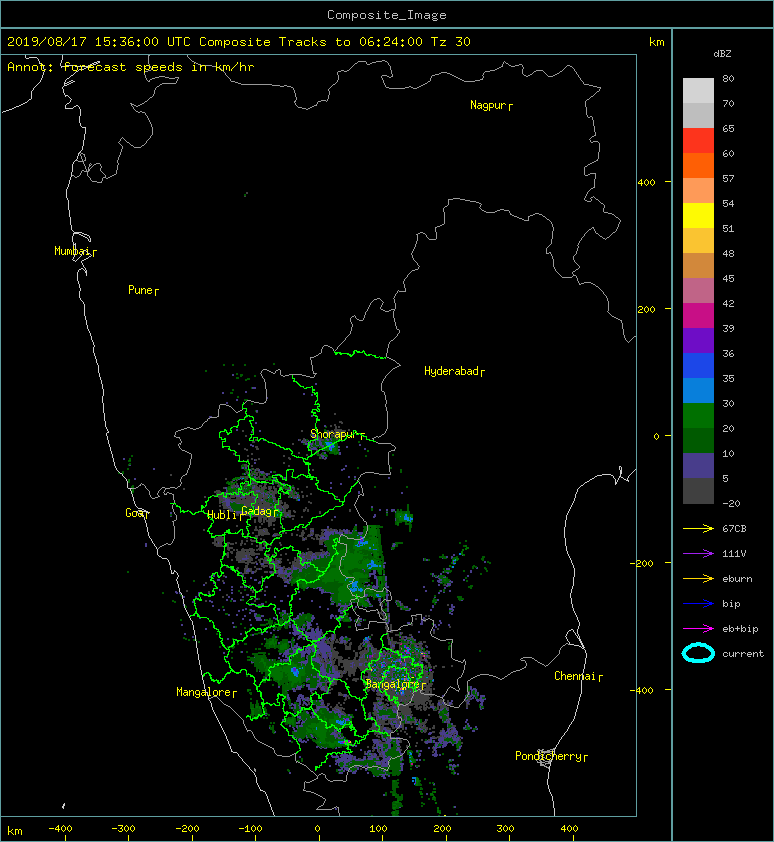This screenshot has width=774, height=842.
Task: Pick the red swatch on dBZ scale
Action: [698, 141]
